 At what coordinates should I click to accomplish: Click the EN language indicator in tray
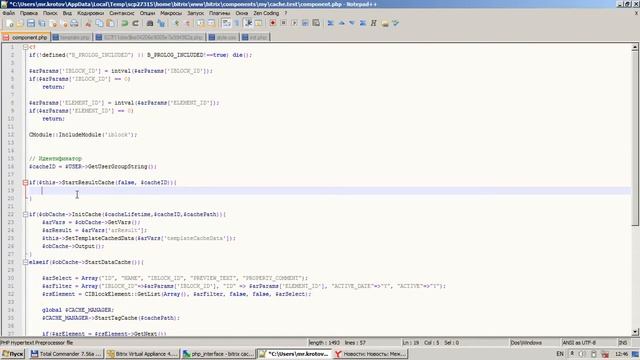pyautogui.click(x=560, y=354)
